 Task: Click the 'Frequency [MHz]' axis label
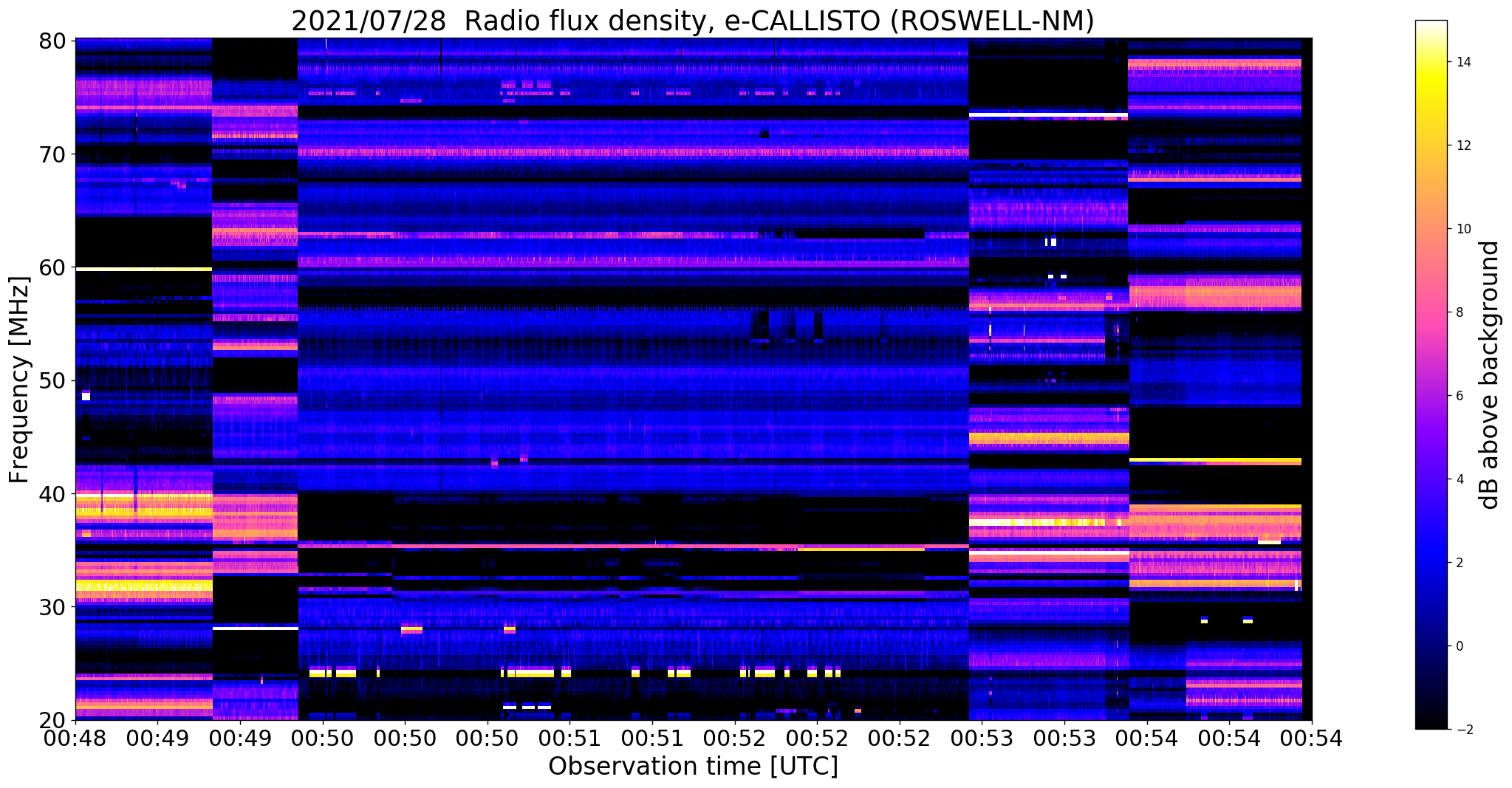pyautogui.click(x=20, y=380)
